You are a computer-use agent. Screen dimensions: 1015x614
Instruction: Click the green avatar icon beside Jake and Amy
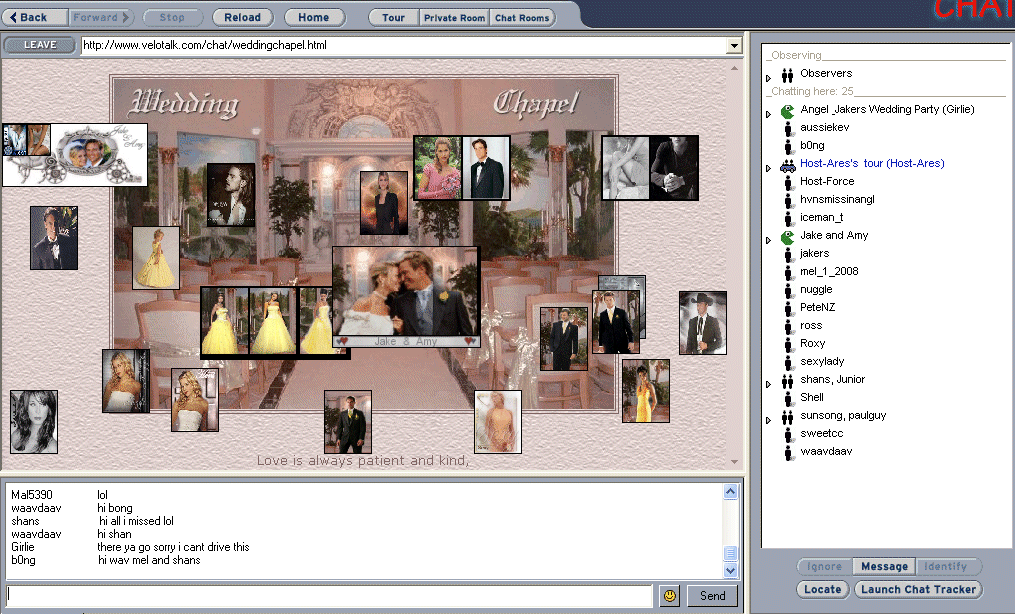click(x=787, y=237)
